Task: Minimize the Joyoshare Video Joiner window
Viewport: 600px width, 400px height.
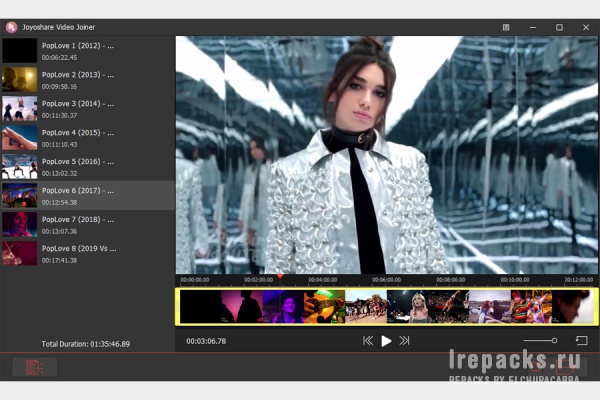Action: point(533,27)
